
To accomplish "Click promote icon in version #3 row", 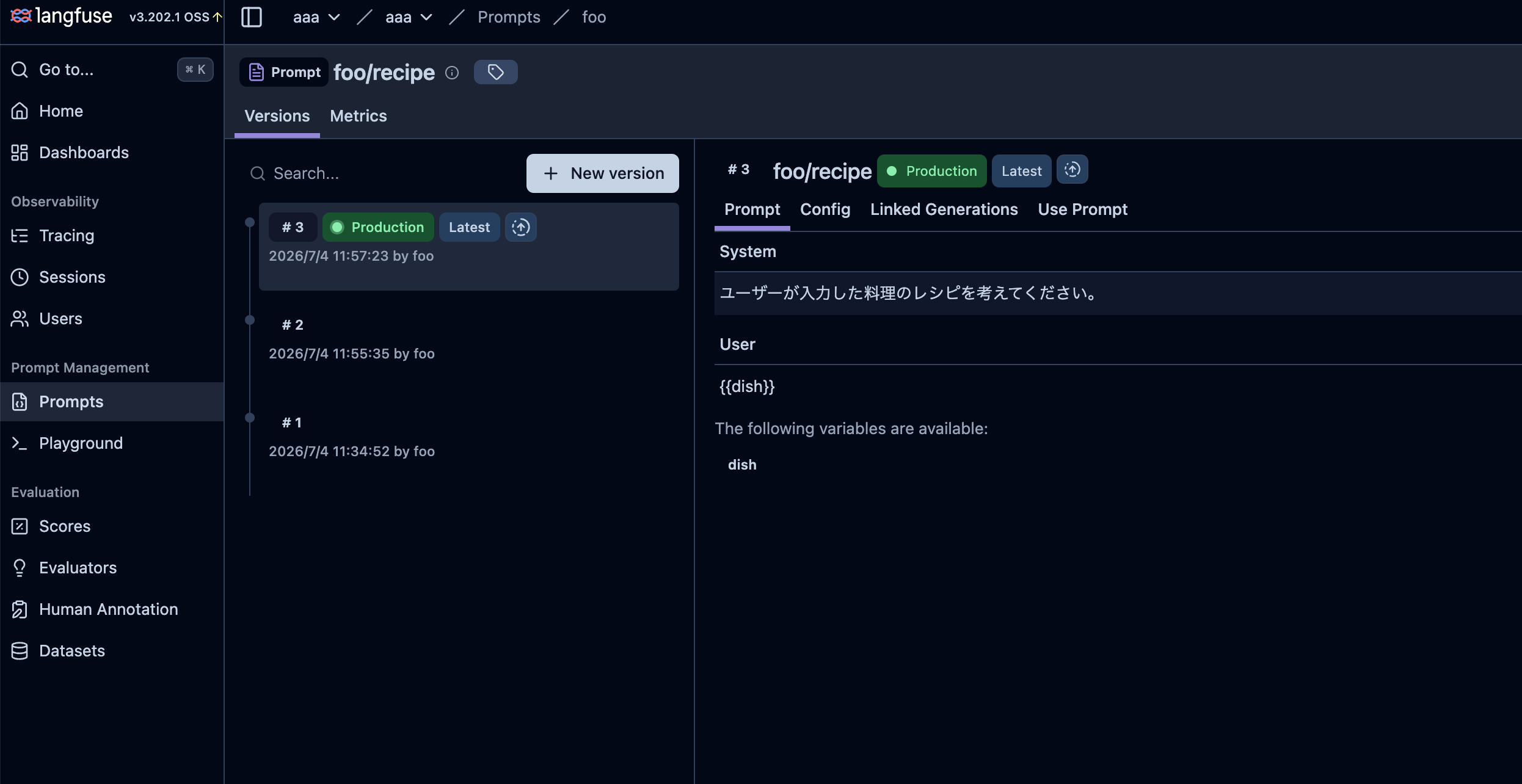I will (520, 227).
